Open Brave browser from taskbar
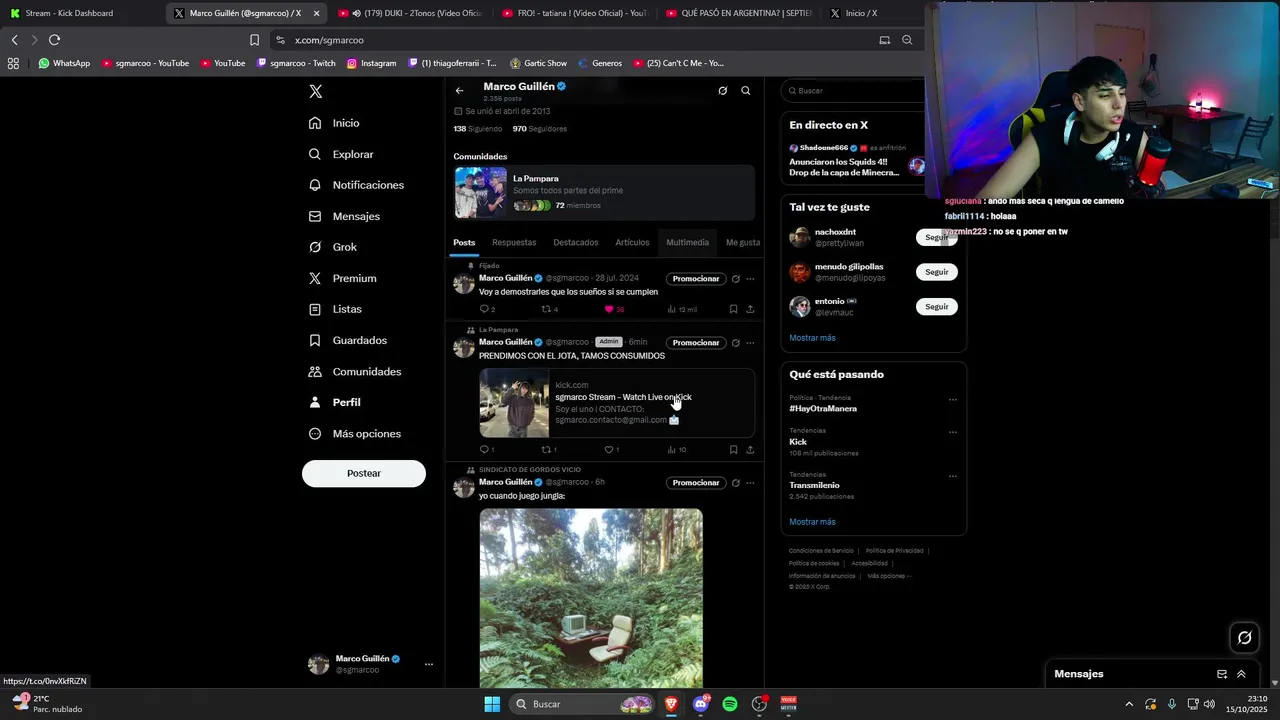 pyautogui.click(x=671, y=704)
